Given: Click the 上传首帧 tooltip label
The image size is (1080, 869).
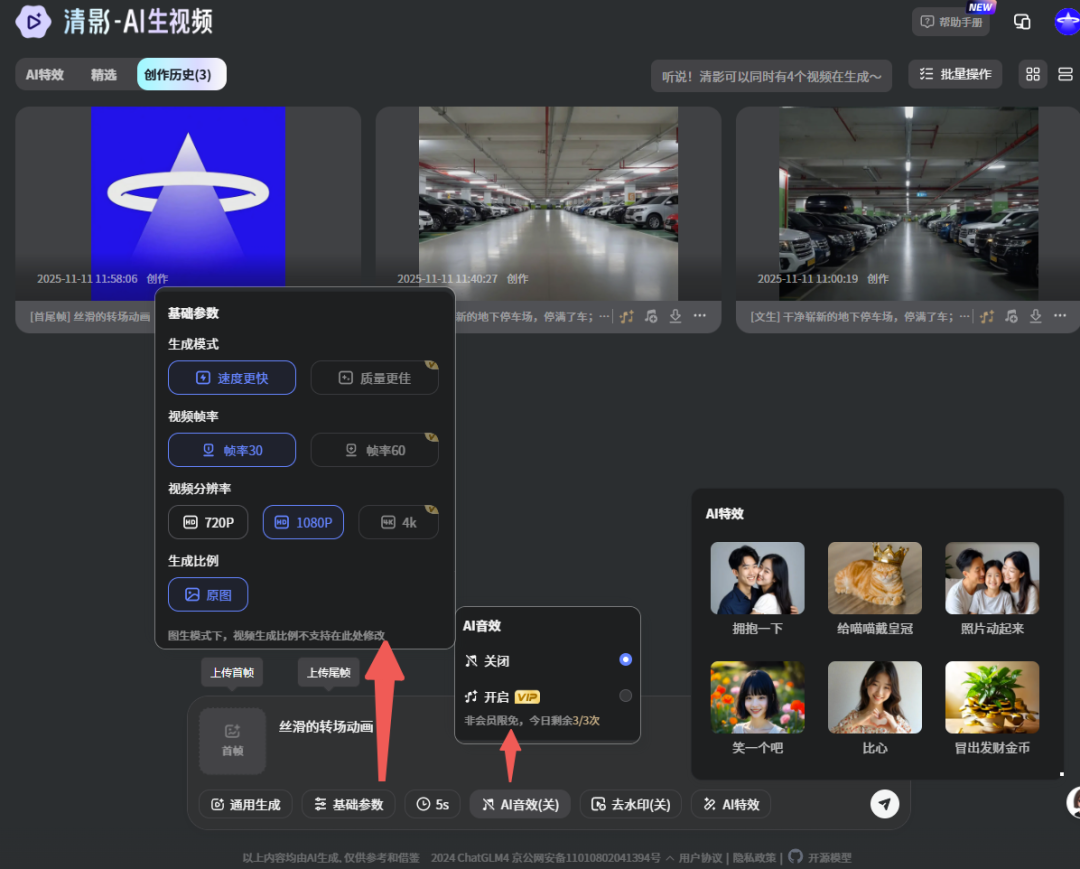Looking at the screenshot, I should point(232,672).
